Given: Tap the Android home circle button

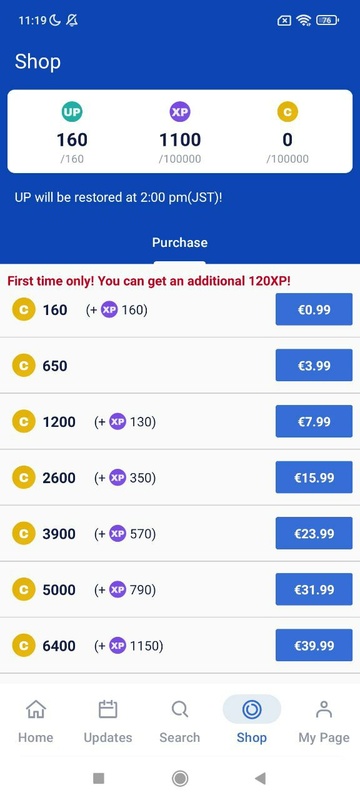Looking at the screenshot, I should (179, 778).
